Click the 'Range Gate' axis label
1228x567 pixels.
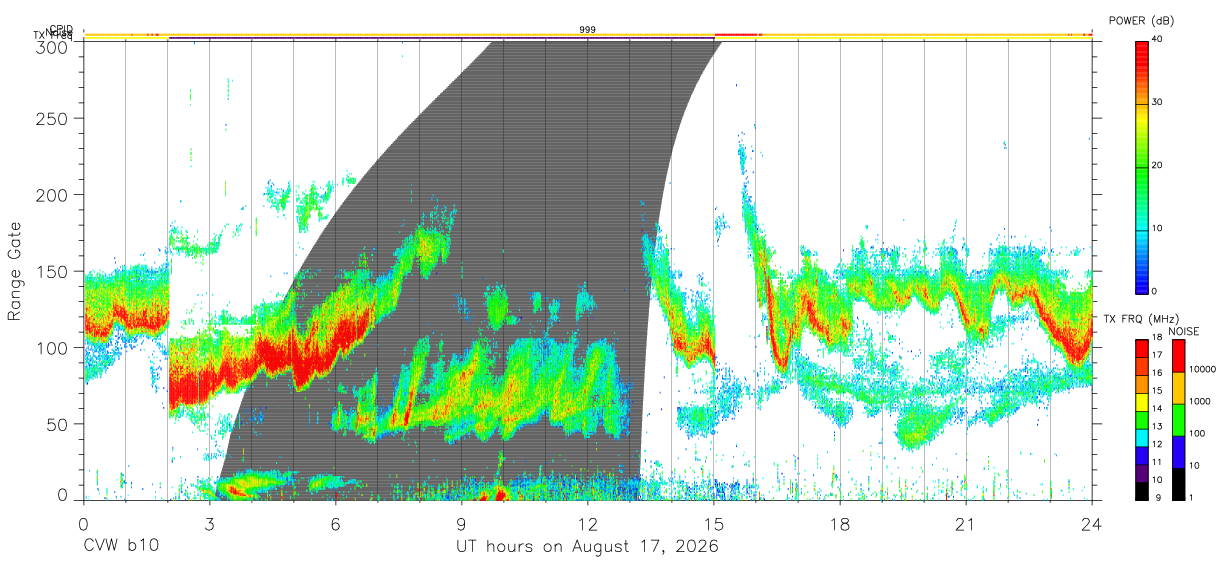pos(15,272)
